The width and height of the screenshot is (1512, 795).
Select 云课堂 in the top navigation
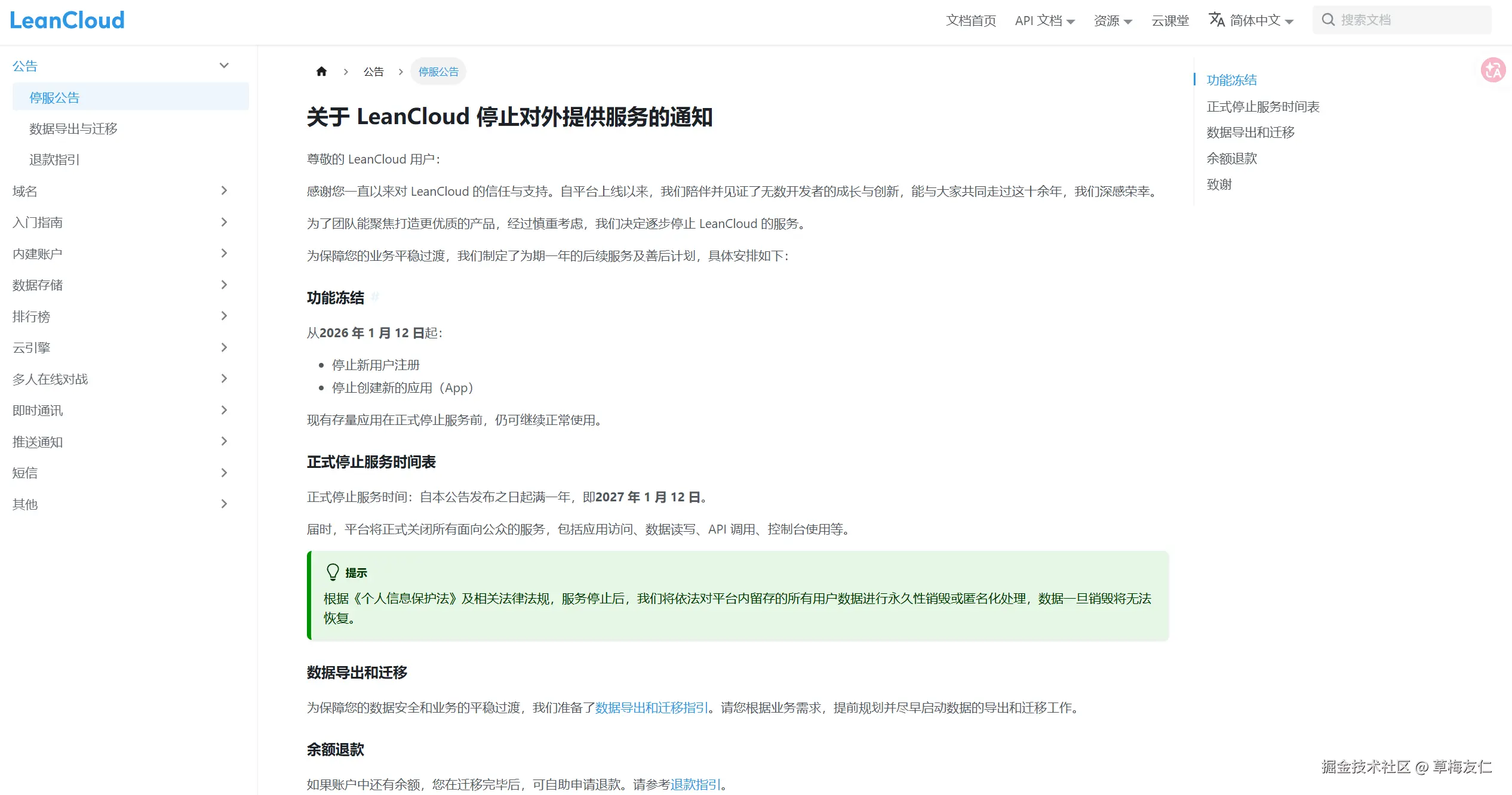[1170, 20]
